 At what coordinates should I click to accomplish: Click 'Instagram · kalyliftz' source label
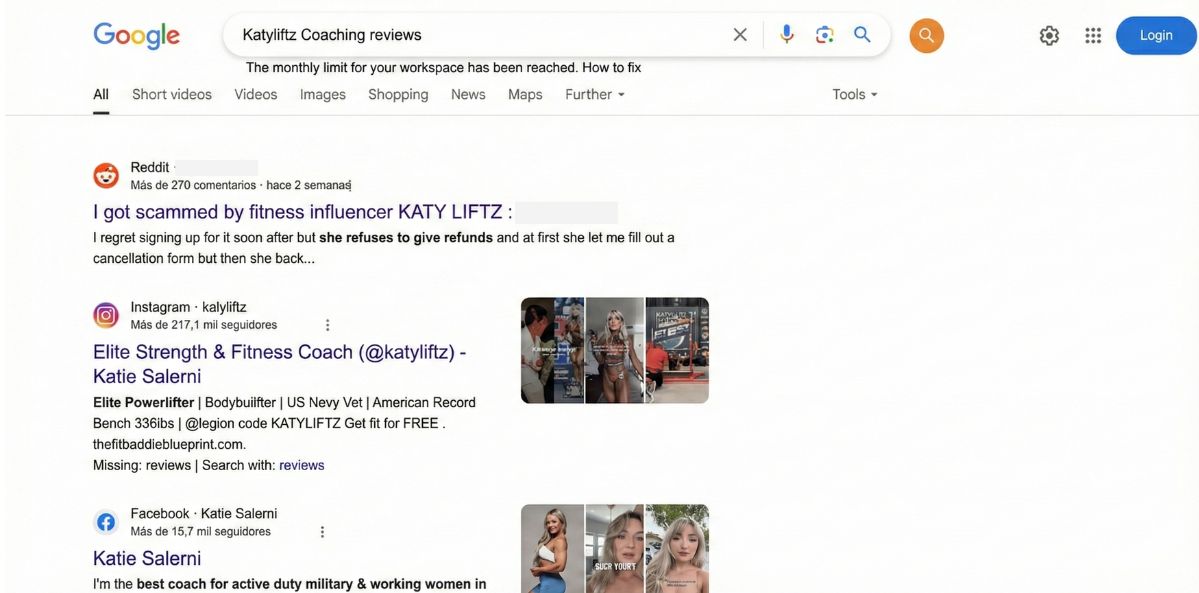tap(189, 307)
